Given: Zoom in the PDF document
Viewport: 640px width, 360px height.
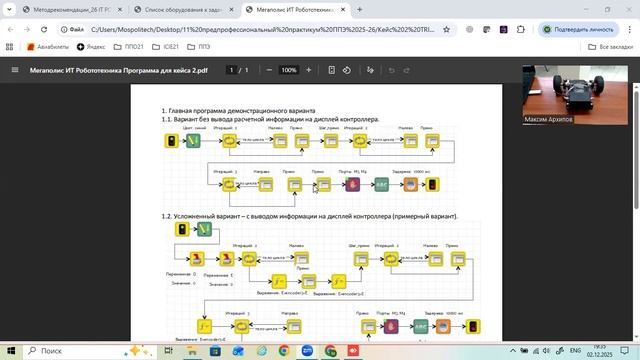Looking at the screenshot, I should coord(309,70).
